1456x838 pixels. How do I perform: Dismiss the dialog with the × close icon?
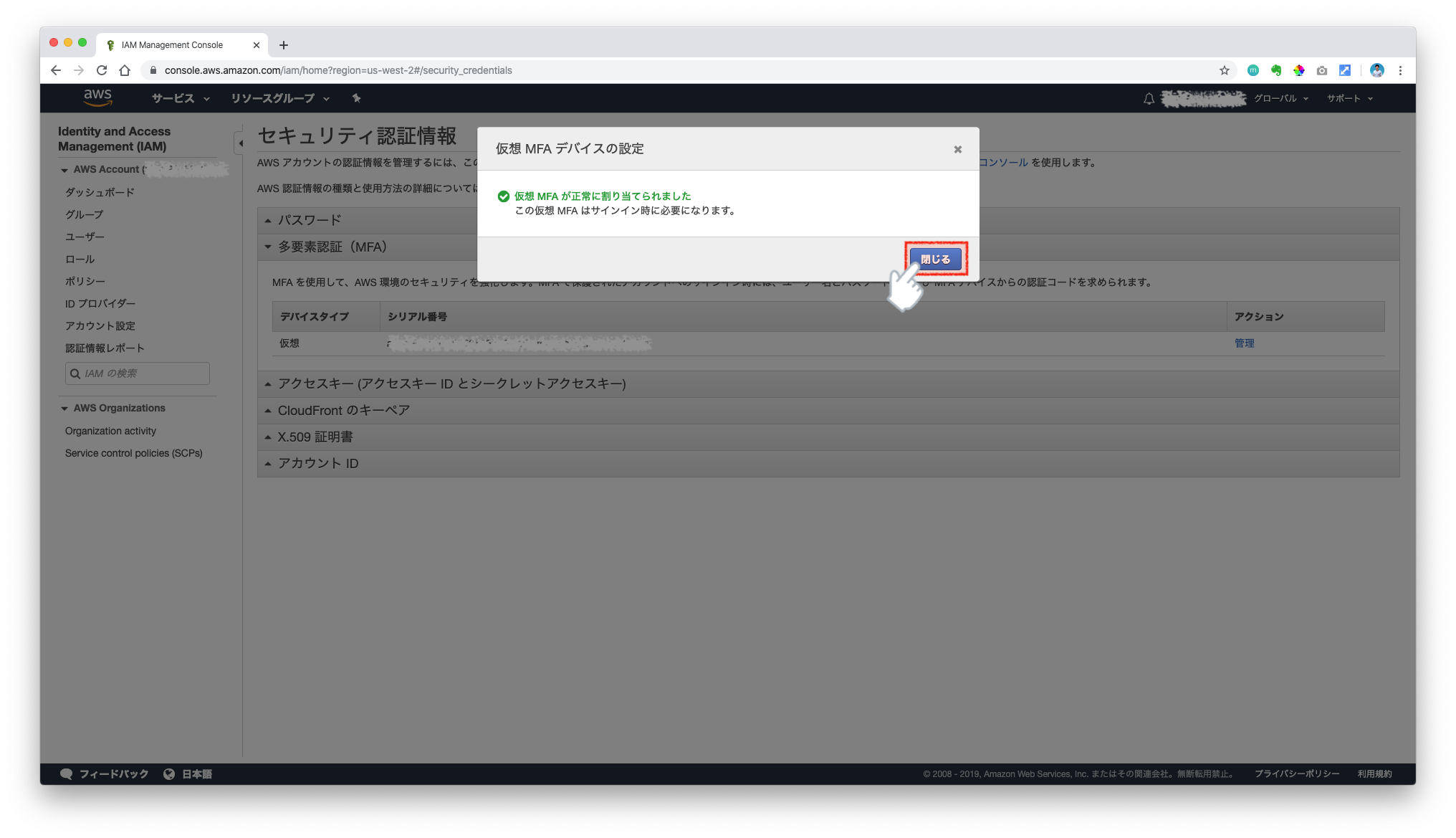pyautogui.click(x=957, y=149)
